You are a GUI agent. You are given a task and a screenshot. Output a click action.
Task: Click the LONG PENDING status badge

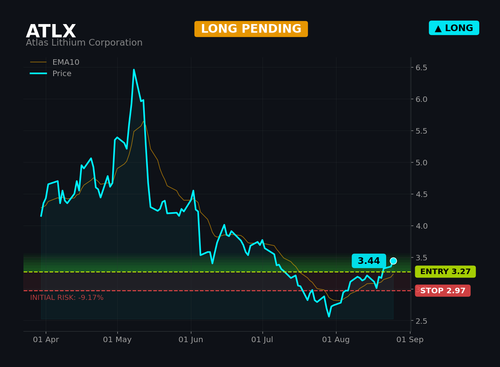[251, 29]
